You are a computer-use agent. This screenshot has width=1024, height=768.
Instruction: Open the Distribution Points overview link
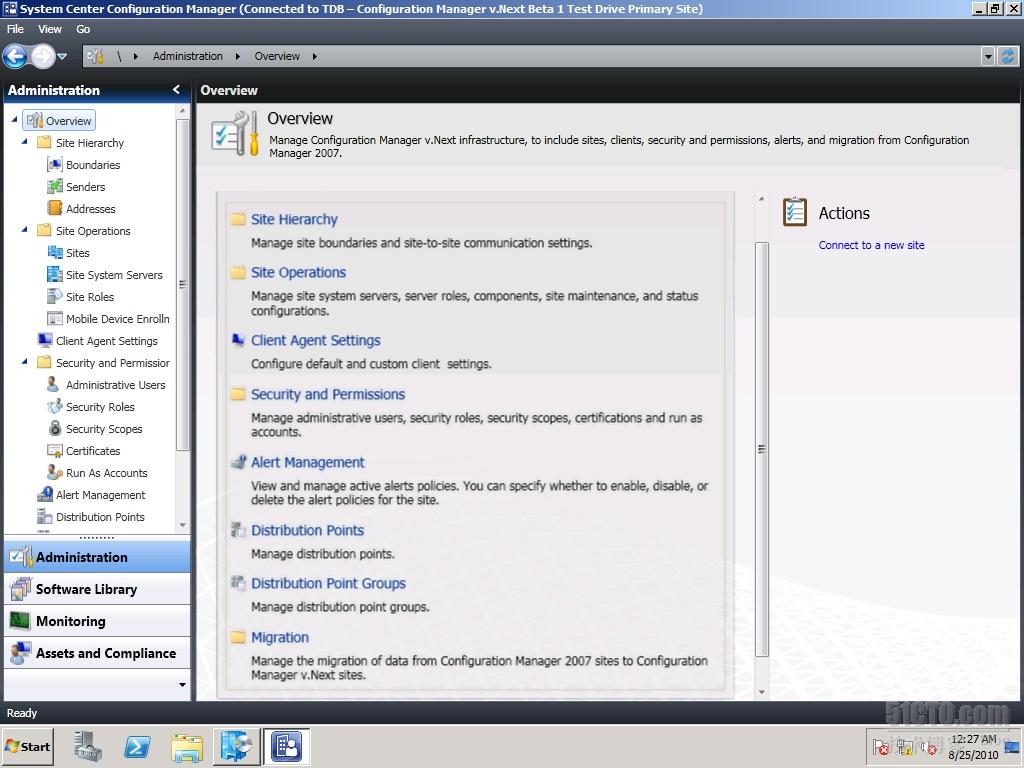pos(308,530)
